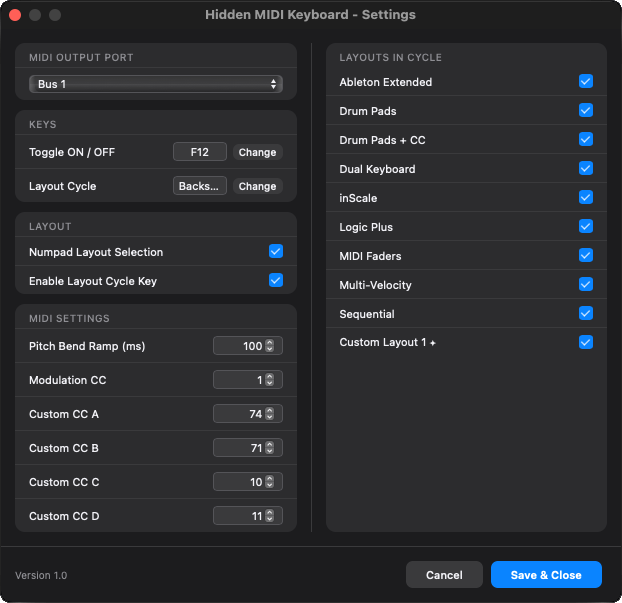Click the Version 1.0 text
622x603 pixels.
41,575
